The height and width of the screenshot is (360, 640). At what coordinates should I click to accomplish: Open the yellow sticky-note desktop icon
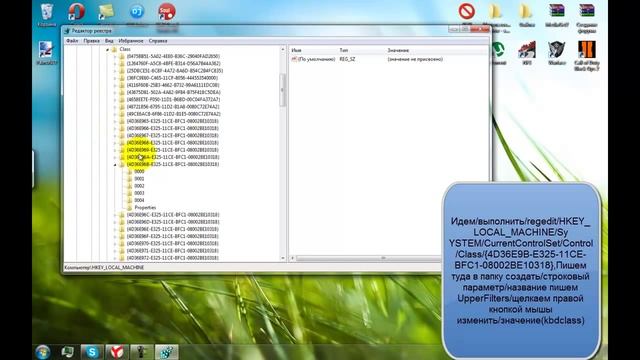[106, 11]
